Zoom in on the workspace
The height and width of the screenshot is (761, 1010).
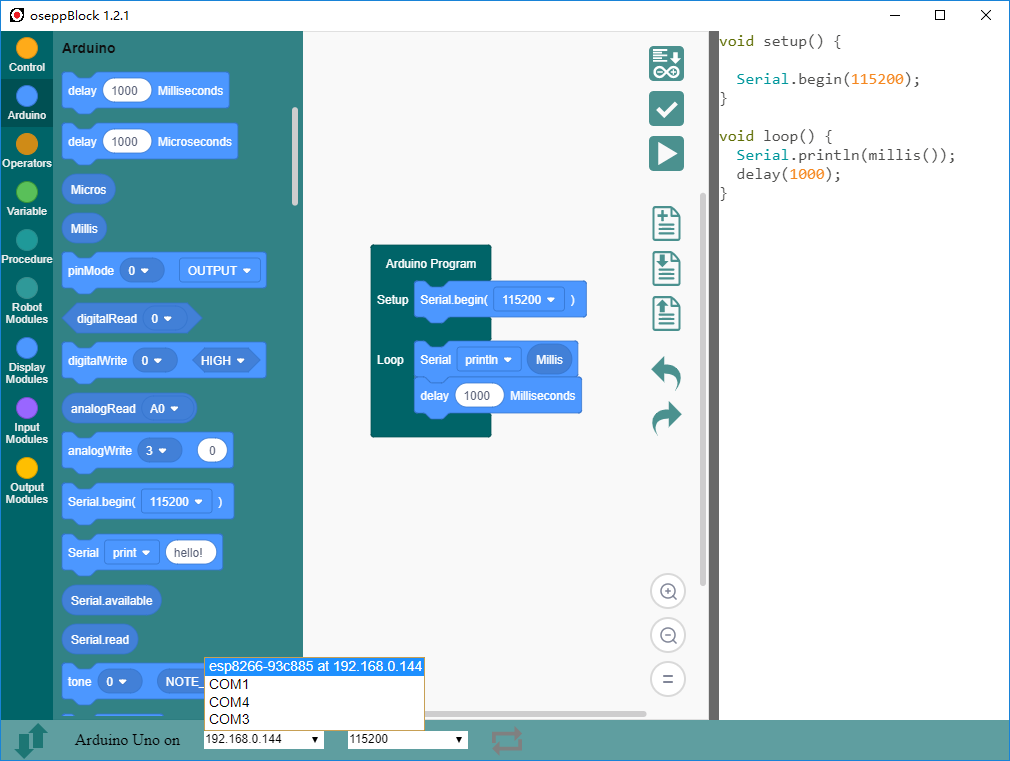[x=667, y=591]
